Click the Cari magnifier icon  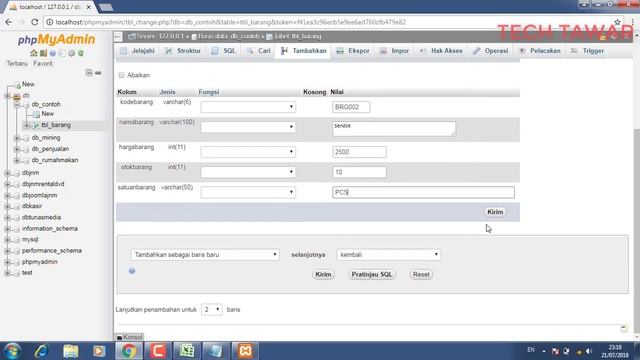[250, 51]
